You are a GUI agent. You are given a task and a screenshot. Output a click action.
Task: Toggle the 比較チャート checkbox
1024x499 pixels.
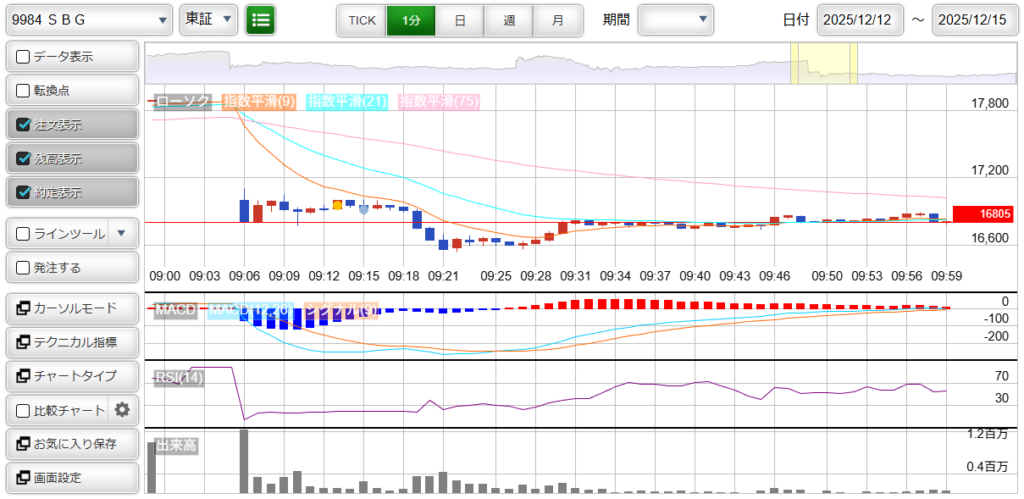point(24,410)
